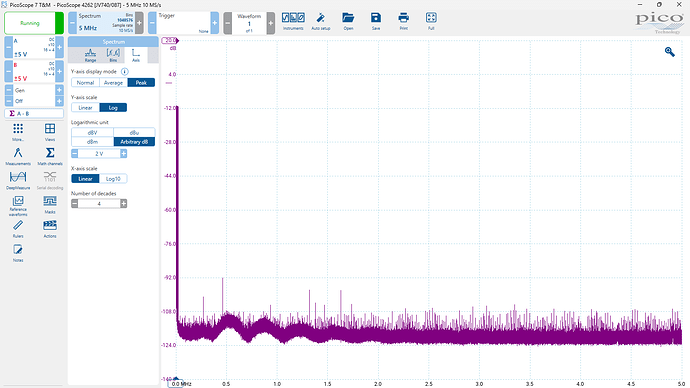Click the Y-axis display mode info icon

click(125, 71)
